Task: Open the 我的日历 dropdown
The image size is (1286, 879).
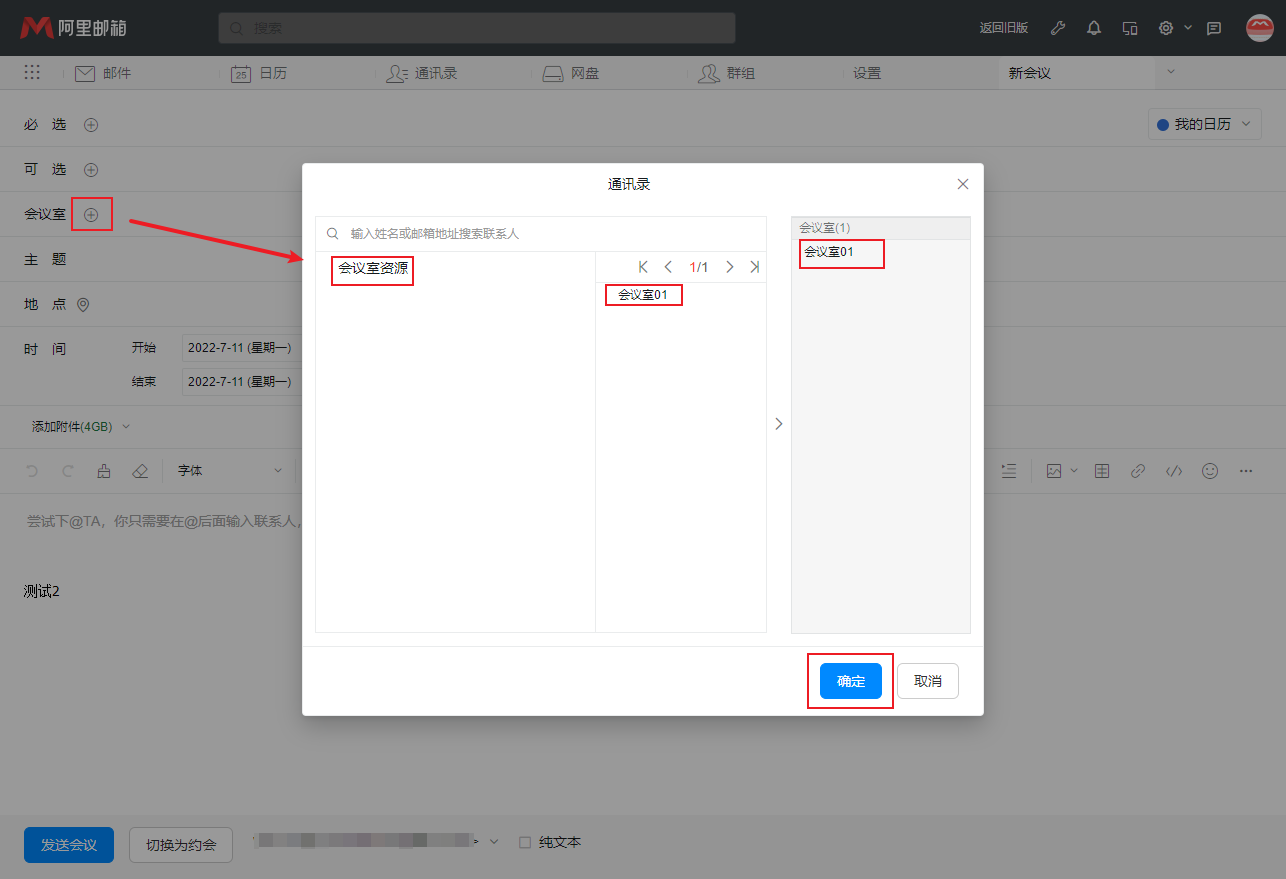Action: point(1204,123)
